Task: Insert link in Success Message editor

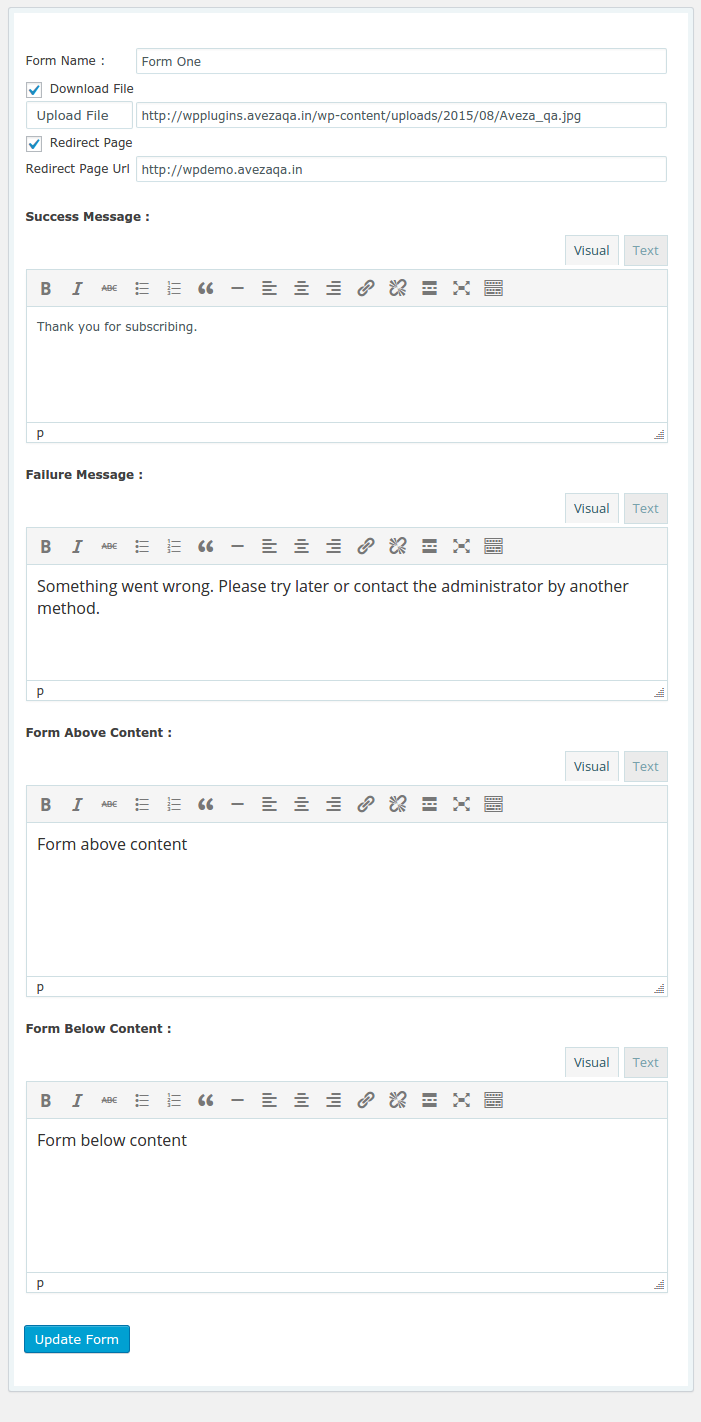Action: tap(366, 288)
